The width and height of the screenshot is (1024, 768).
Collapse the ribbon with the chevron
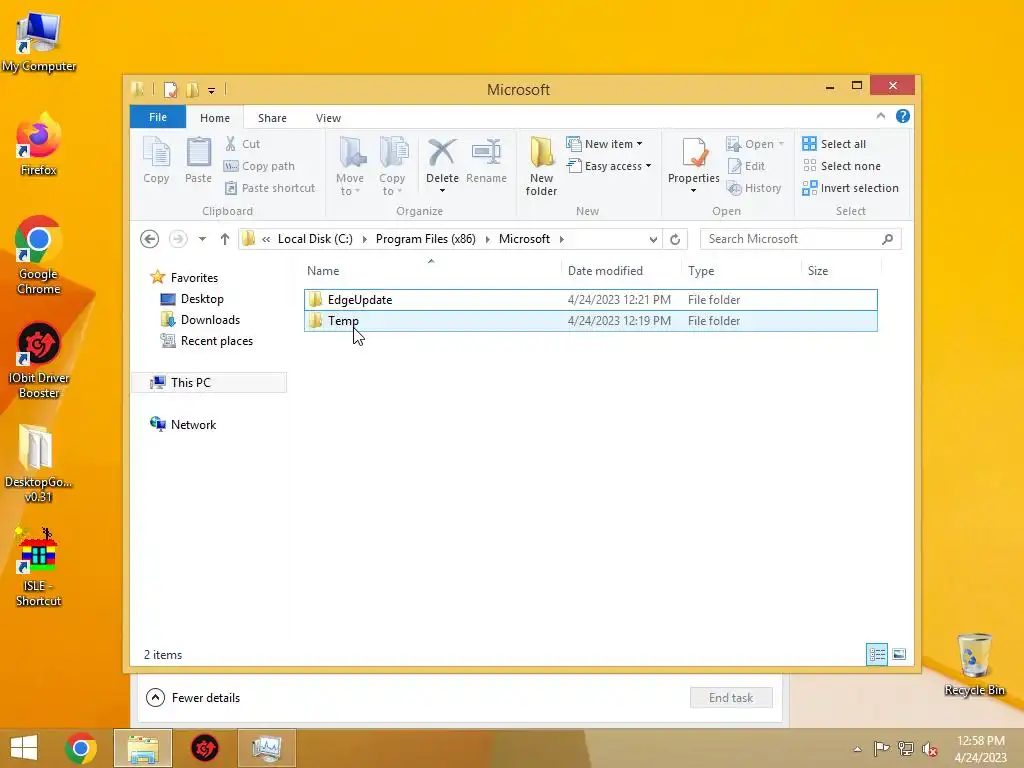[880, 116]
